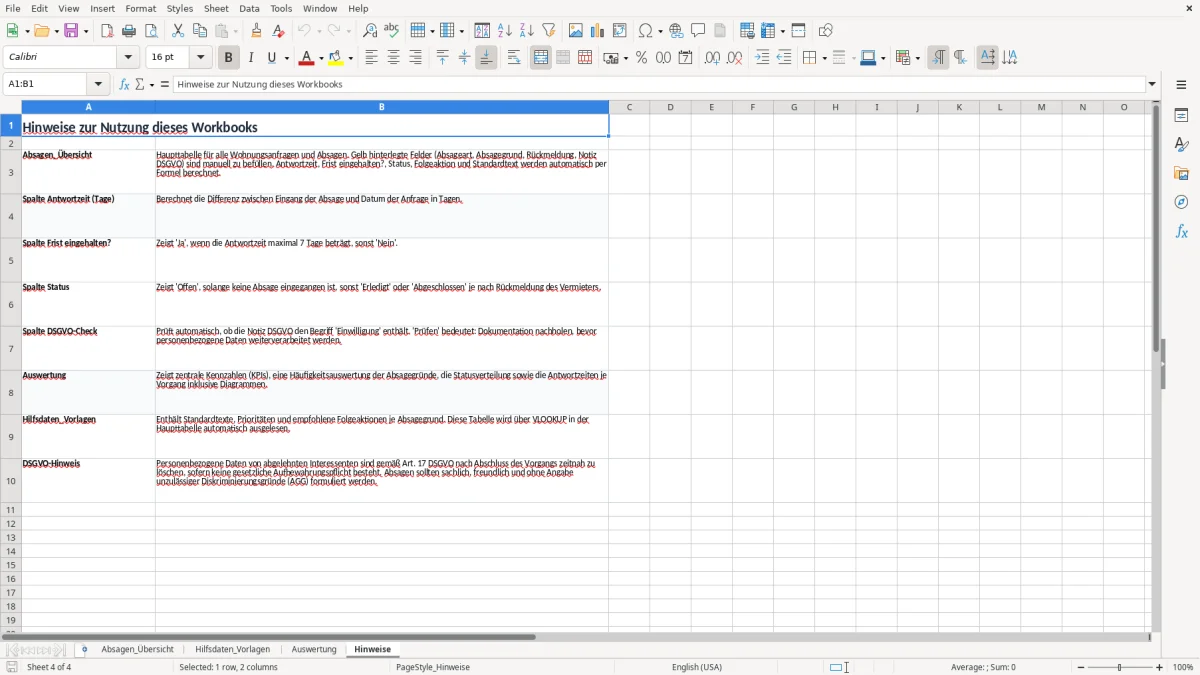Click the Print icon
Viewport: 1200px width, 675px height.
coord(129,31)
